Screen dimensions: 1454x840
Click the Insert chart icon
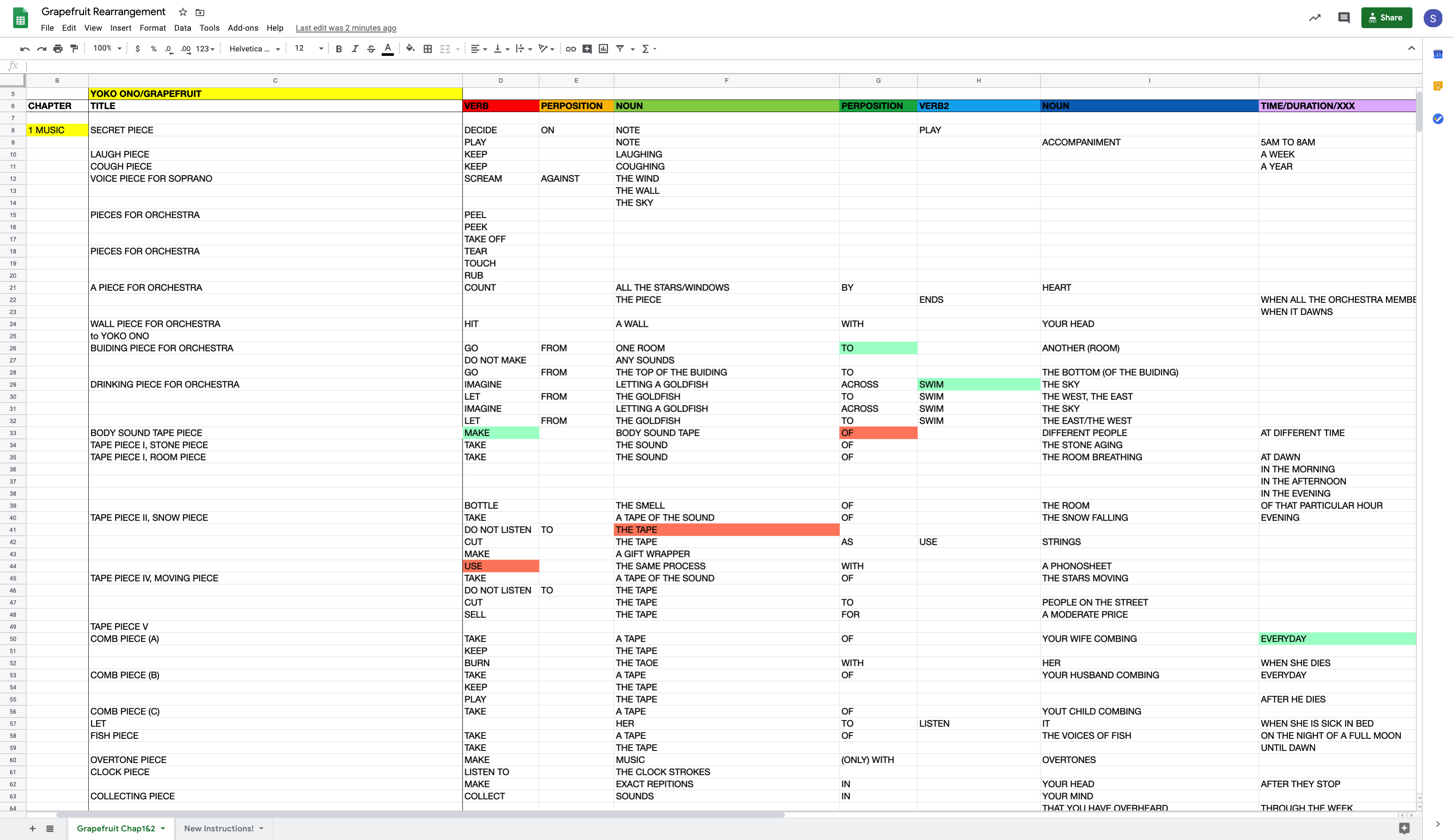pyautogui.click(x=603, y=49)
